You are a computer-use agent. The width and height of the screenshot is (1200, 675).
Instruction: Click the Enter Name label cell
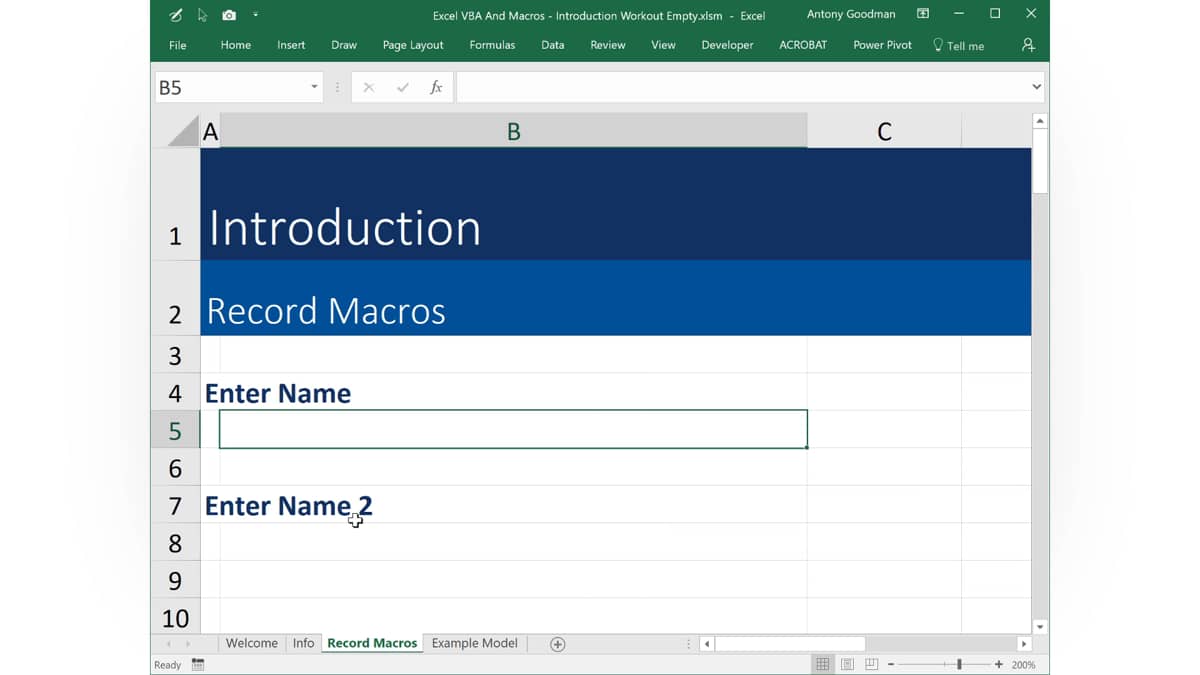pyautogui.click(x=278, y=393)
